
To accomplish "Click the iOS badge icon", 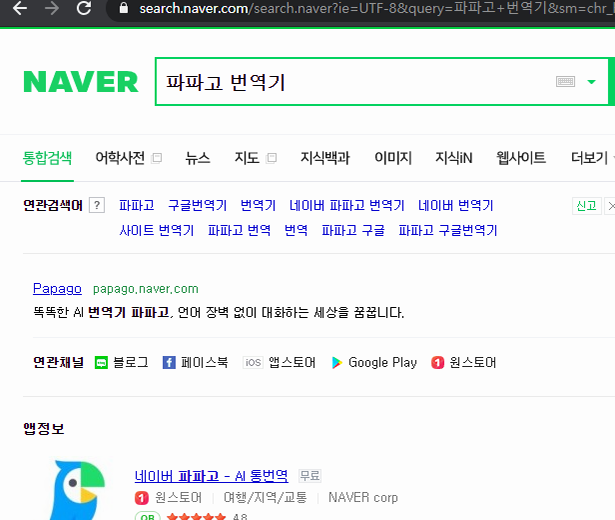I will click(x=253, y=362).
